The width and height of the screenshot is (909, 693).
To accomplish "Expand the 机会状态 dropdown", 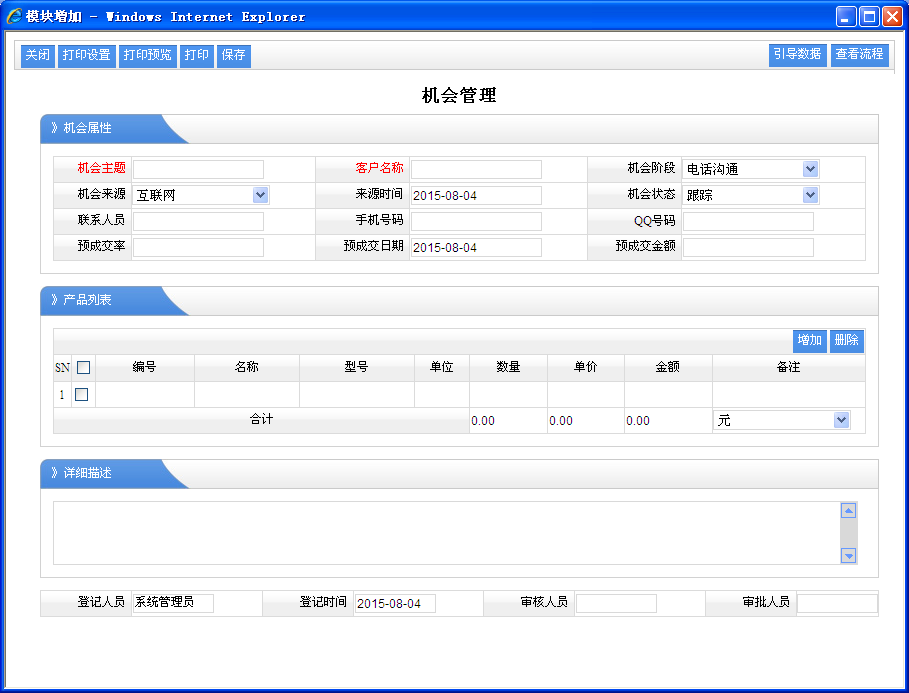I will pos(810,195).
